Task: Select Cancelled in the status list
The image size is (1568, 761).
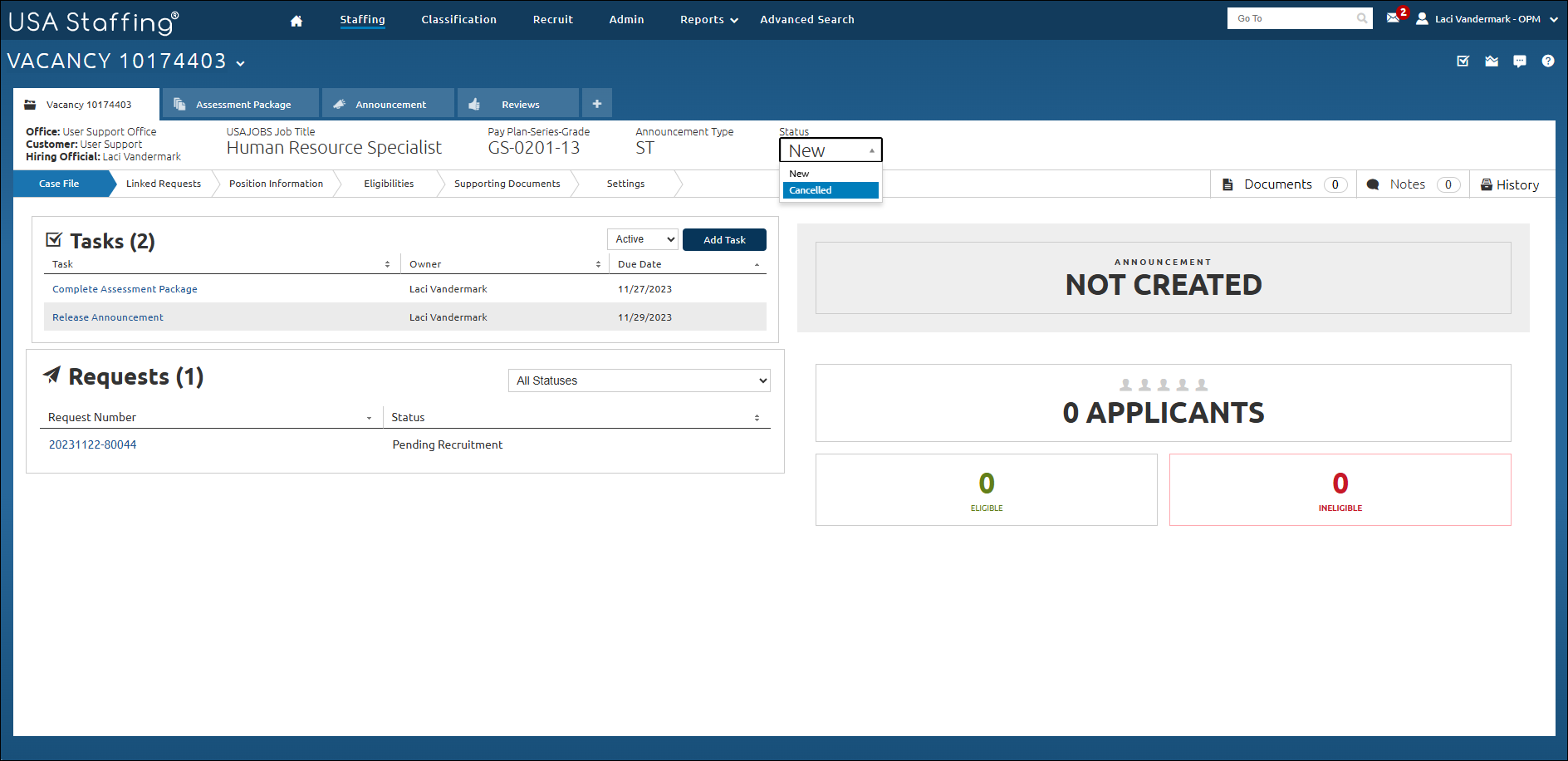Action: (x=831, y=190)
